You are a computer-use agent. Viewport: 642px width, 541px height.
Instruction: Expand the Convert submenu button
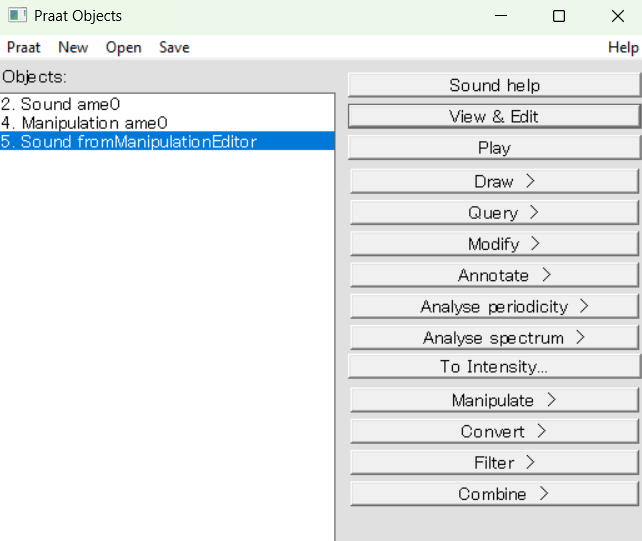pos(494,431)
